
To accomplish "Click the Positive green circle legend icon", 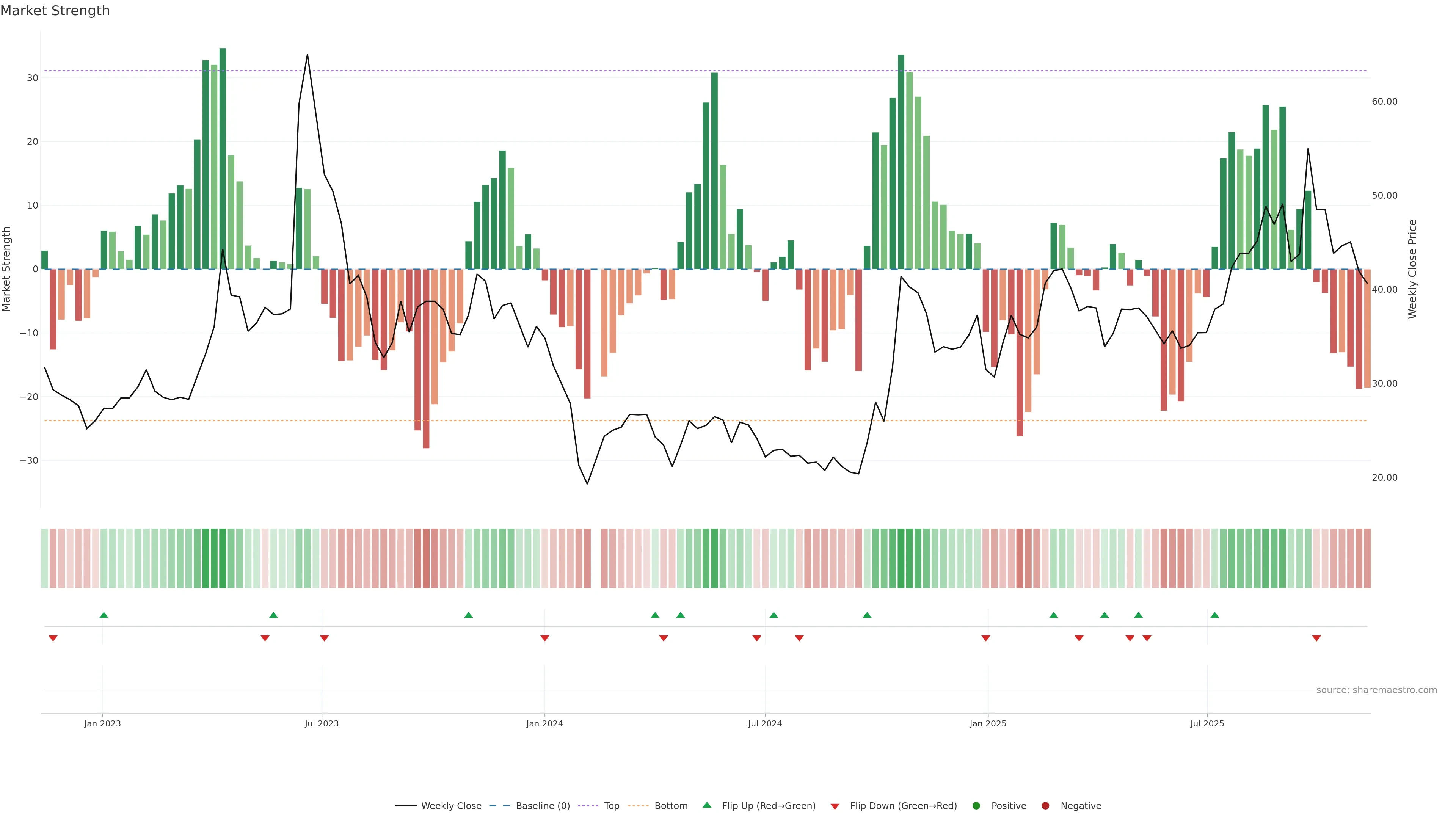I will (976, 806).
